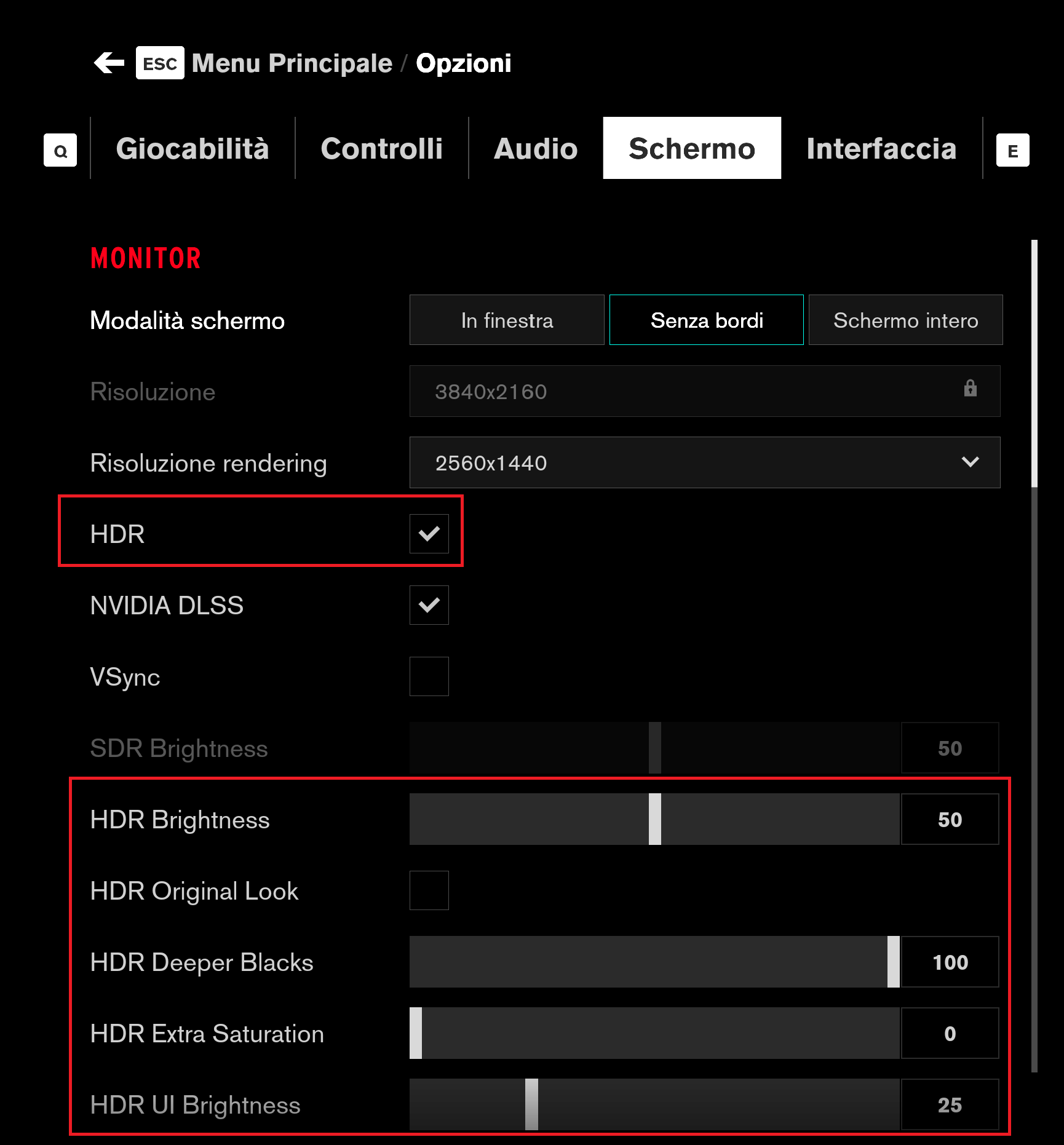The height and width of the screenshot is (1145, 1064).
Task: Click the Q previous-tab key icon
Action: [x=60, y=150]
